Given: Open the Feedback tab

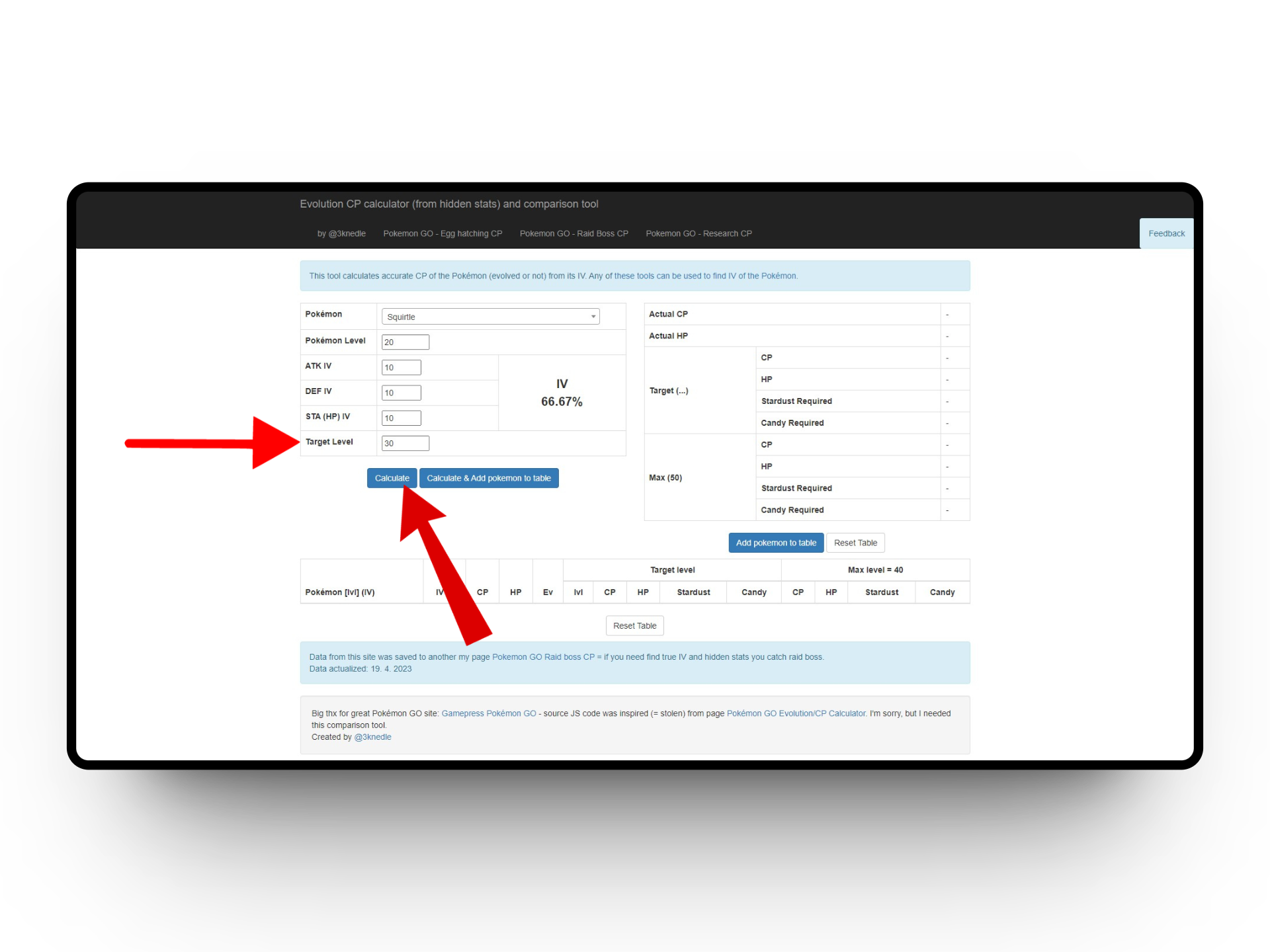Looking at the screenshot, I should click(x=1166, y=233).
